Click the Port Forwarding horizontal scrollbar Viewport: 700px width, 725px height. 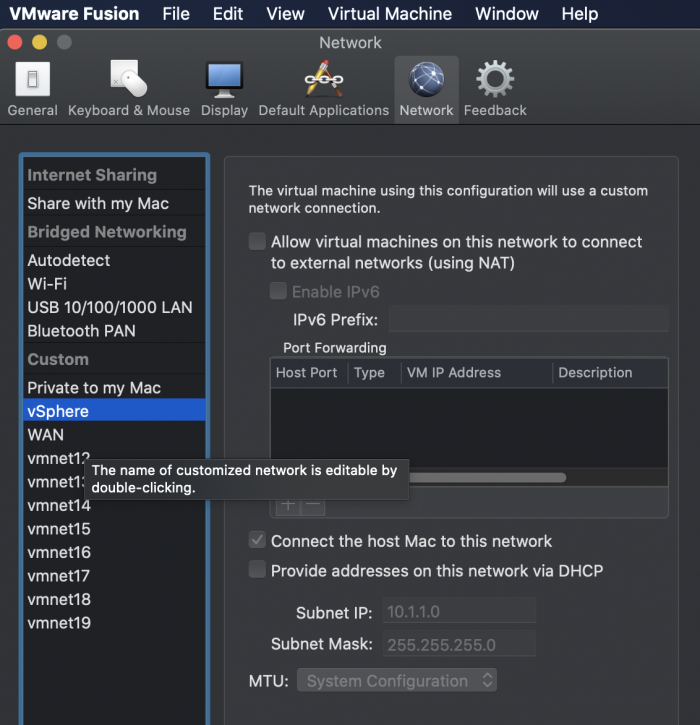(486, 478)
